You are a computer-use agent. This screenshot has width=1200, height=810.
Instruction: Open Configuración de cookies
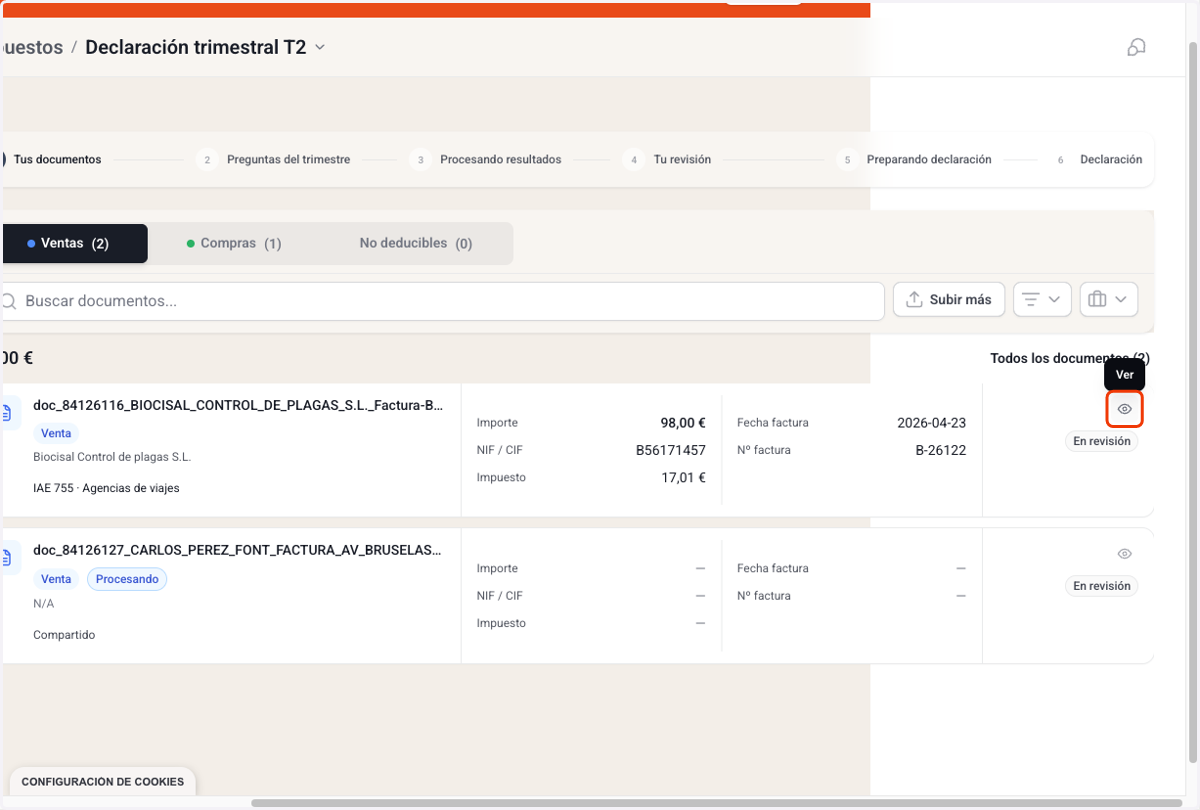pyautogui.click(x=103, y=782)
